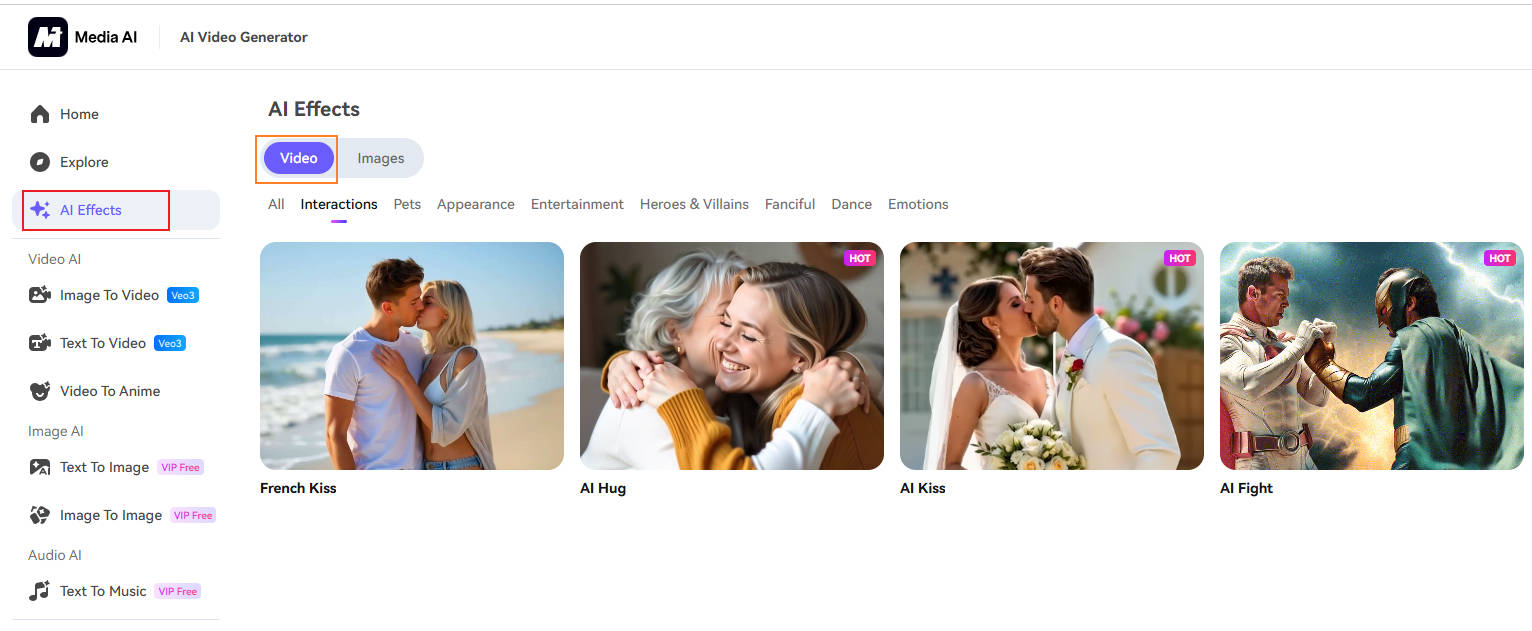Select the Text To Video icon
The width and height of the screenshot is (1532, 631).
40,343
